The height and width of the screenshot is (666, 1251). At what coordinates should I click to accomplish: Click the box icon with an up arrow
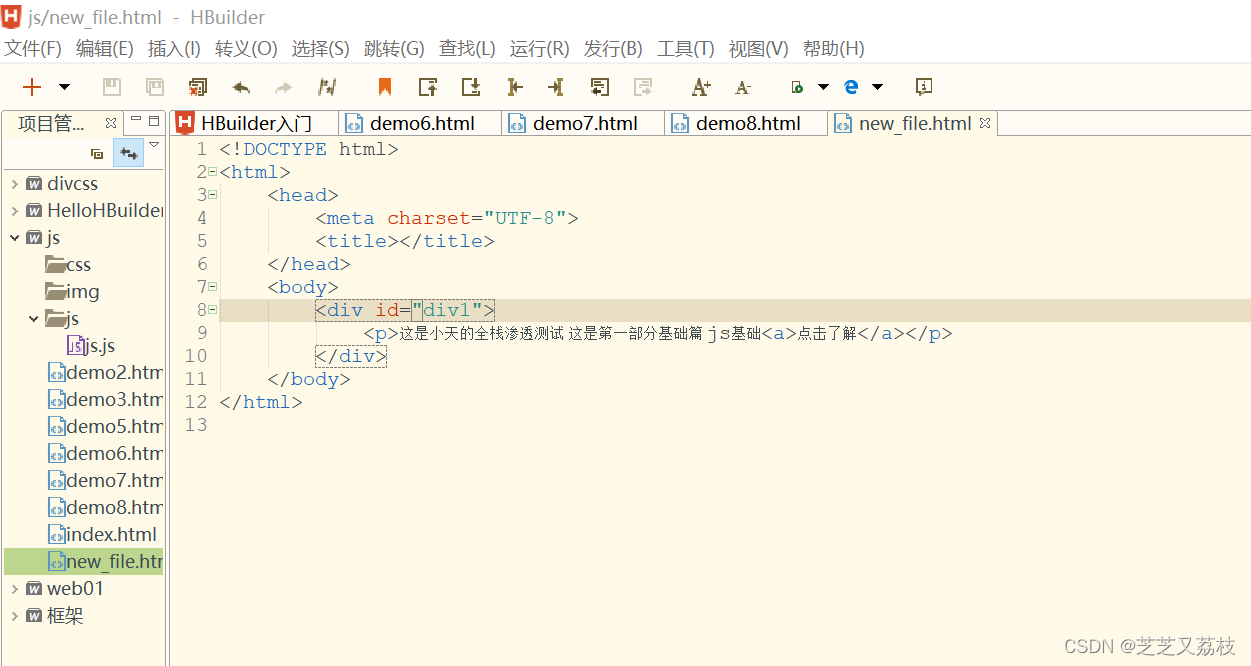coord(428,87)
